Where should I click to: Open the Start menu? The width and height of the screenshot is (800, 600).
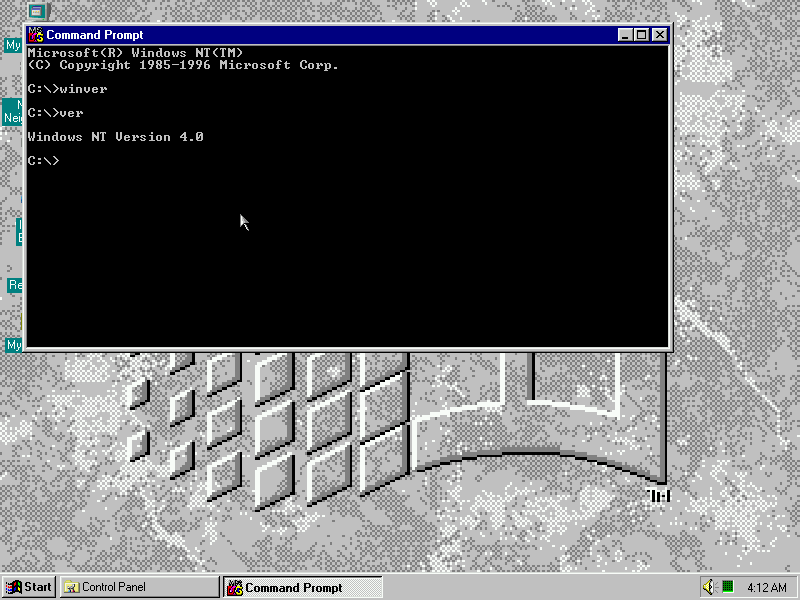click(29, 587)
